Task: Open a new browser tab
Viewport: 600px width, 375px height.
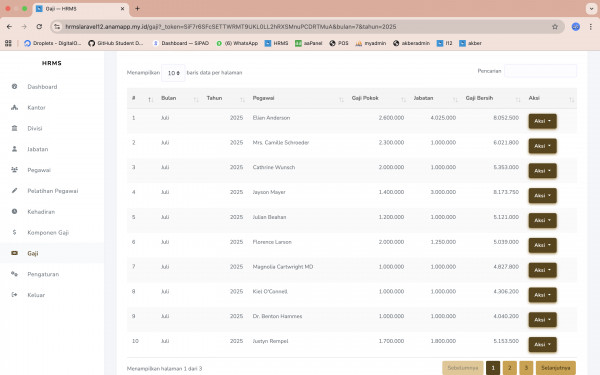Action: (x=137, y=8)
